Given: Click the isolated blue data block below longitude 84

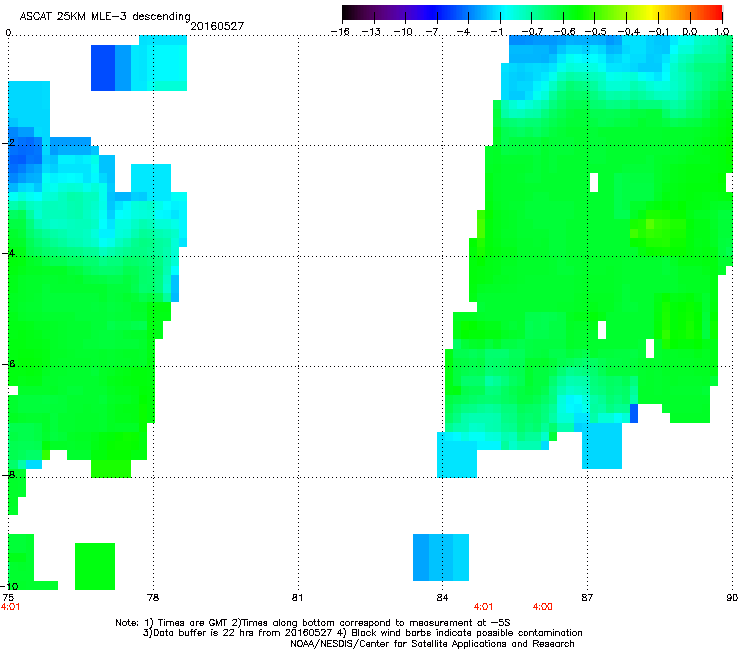Looking at the screenshot, I should click(441, 557).
